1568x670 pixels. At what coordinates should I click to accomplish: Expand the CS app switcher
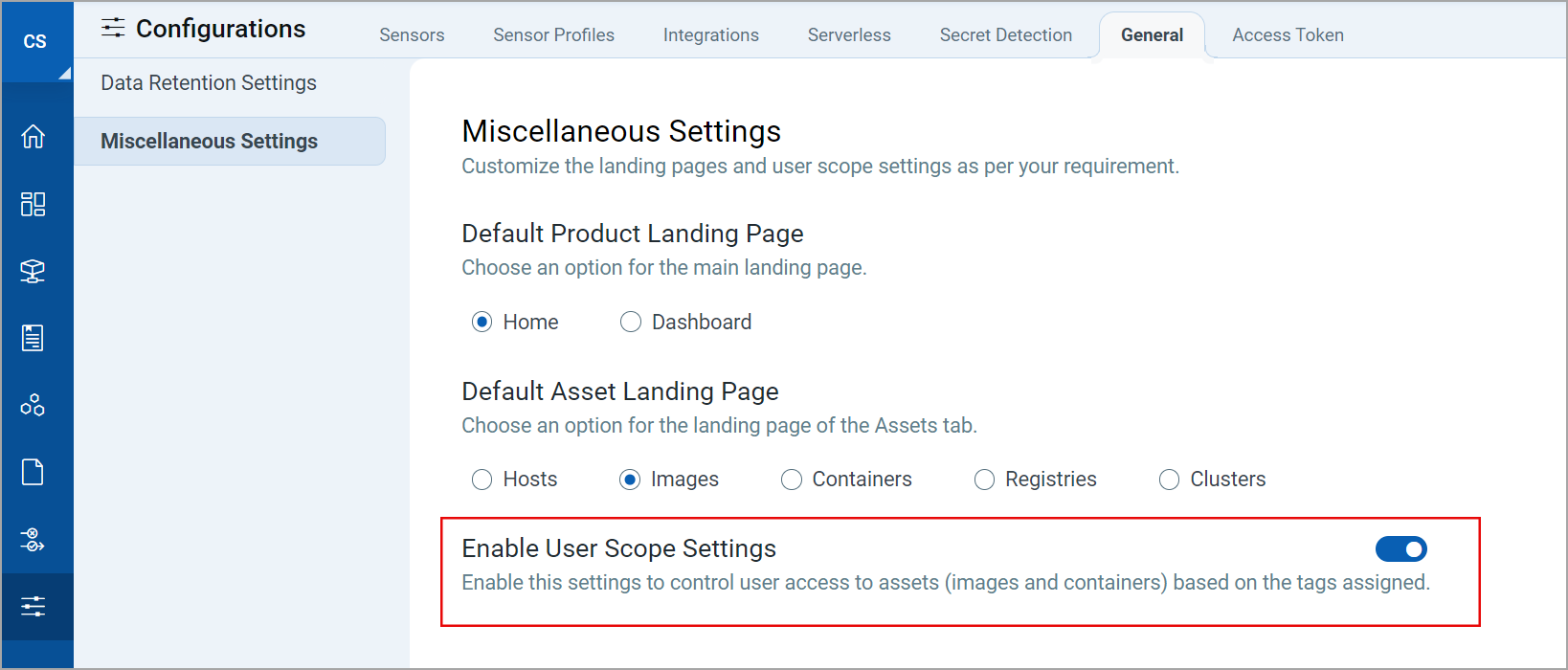tap(36, 42)
